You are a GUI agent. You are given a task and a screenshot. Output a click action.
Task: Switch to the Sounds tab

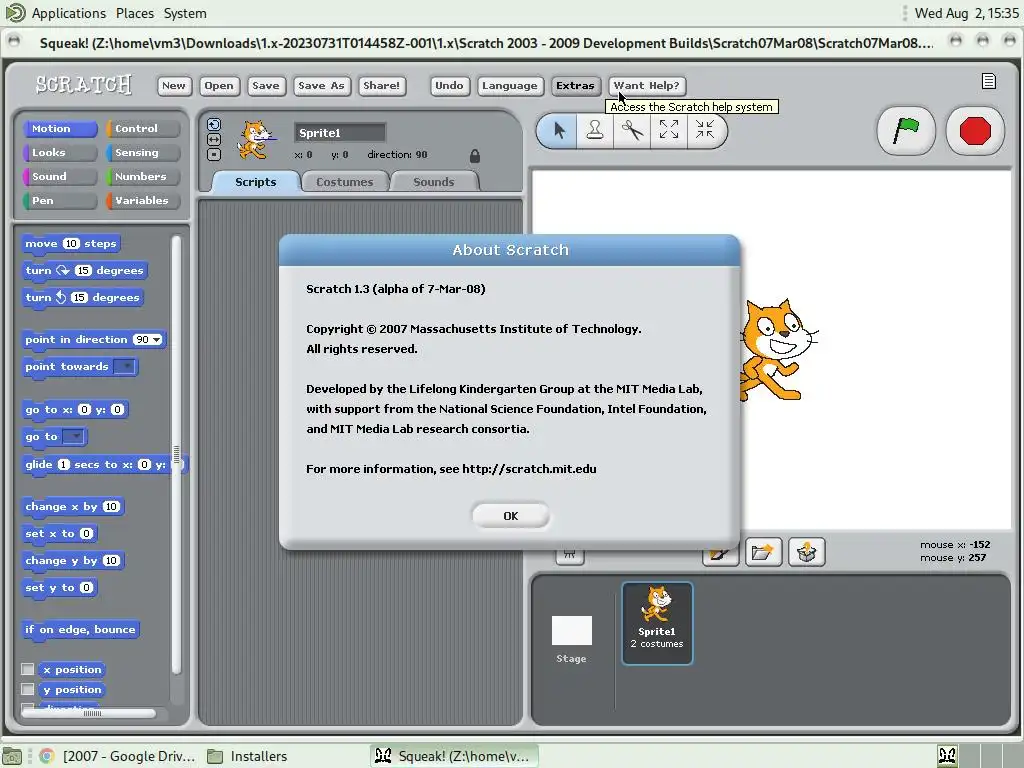coord(433,182)
